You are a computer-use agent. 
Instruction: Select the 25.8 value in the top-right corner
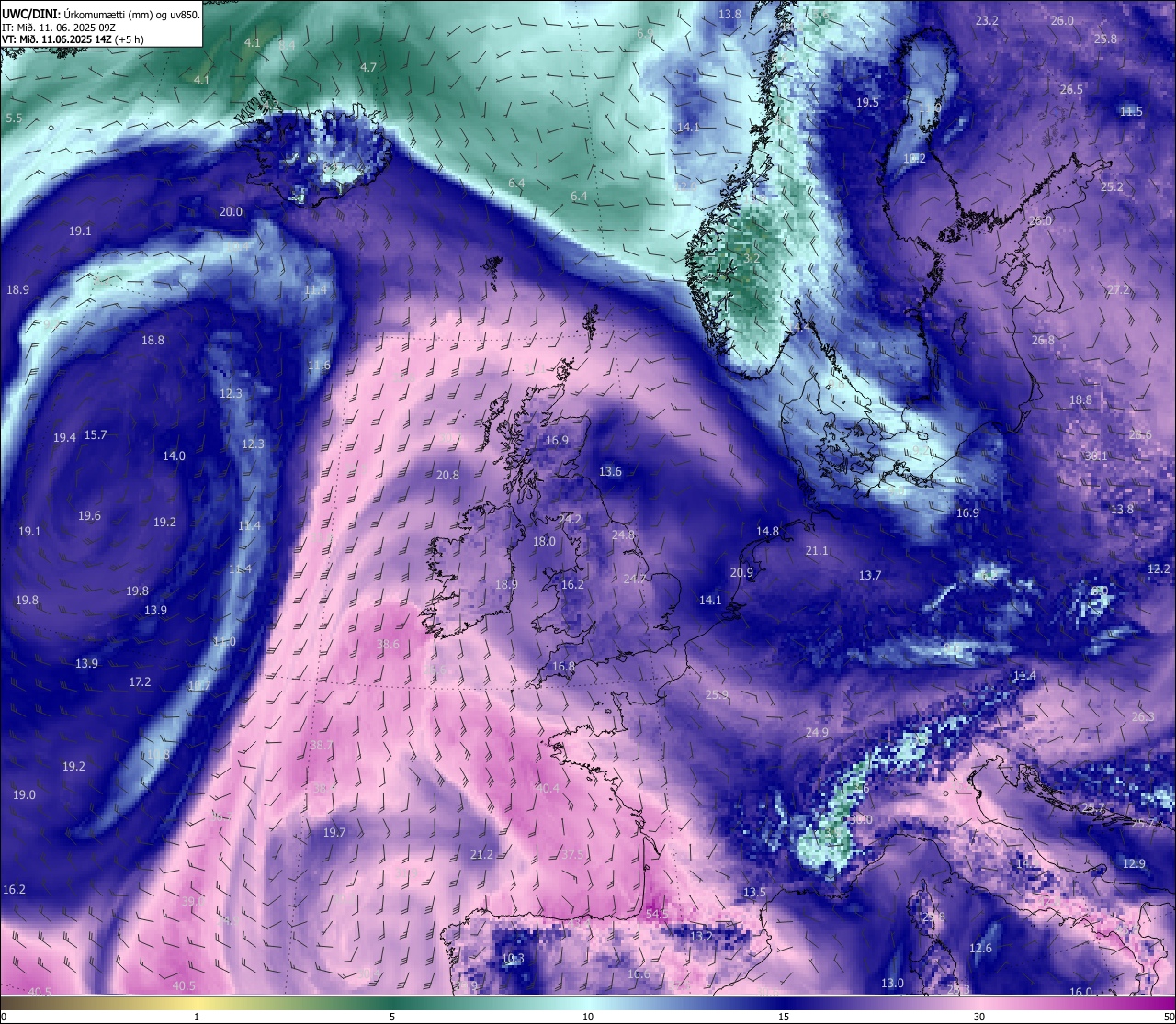pyautogui.click(x=1105, y=39)
